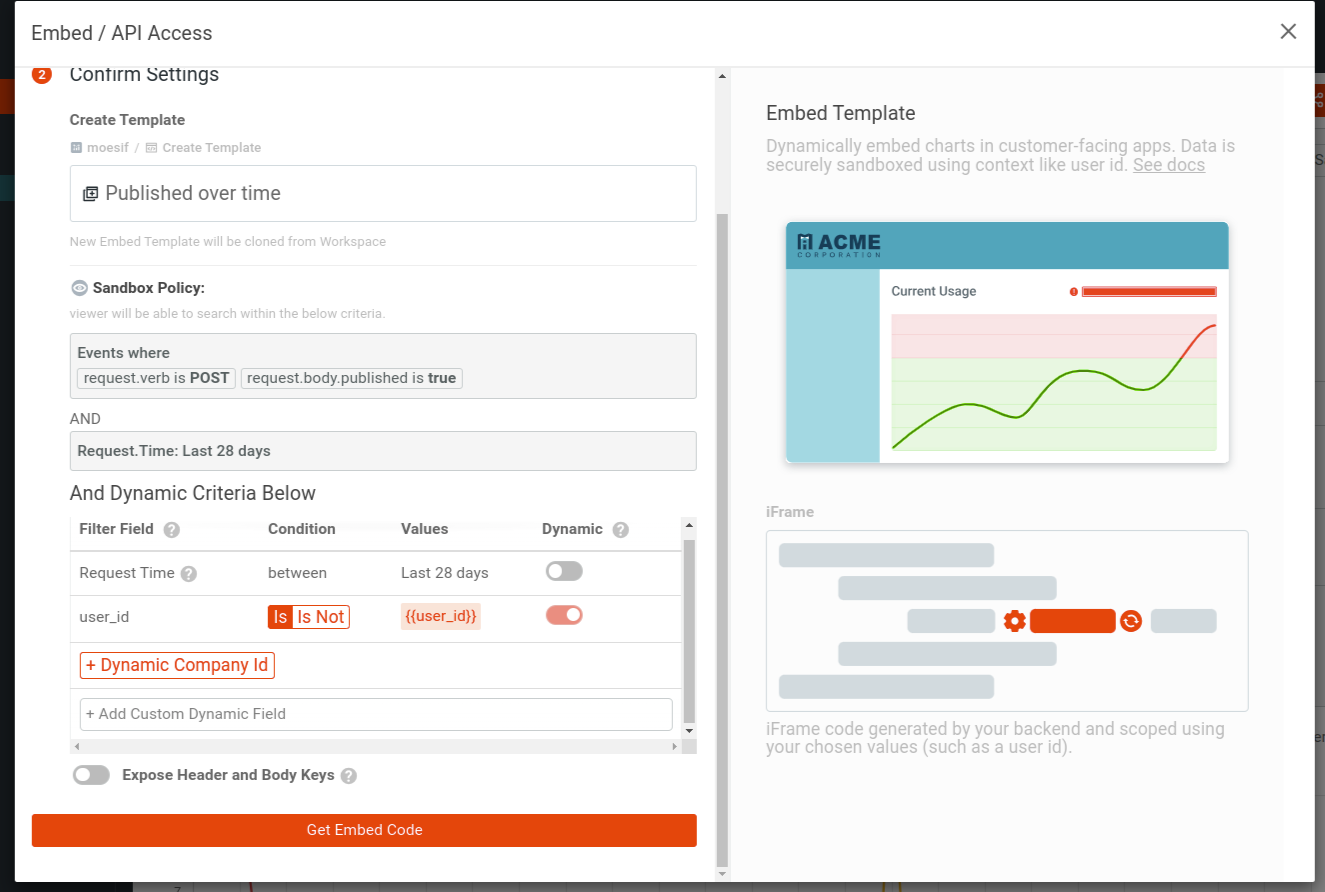
Task: Click the Get Embed Code button
Action: pos(364,830)
